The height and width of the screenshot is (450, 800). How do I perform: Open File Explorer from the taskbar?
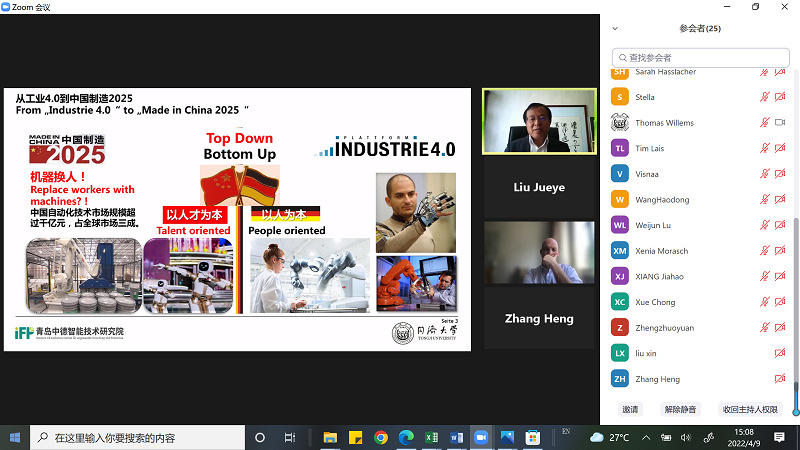(330, 438)
